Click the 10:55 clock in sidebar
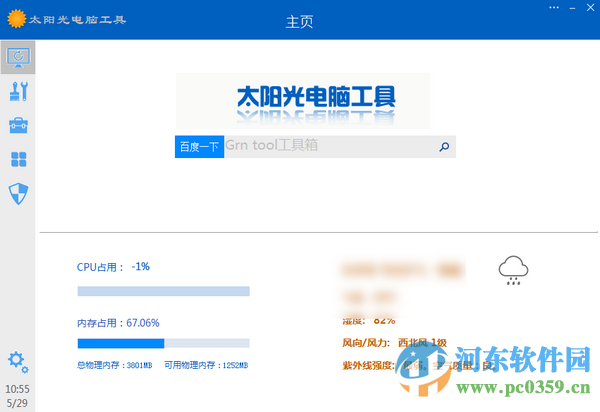This screenshot has height=412, width=600. point(17,389)
